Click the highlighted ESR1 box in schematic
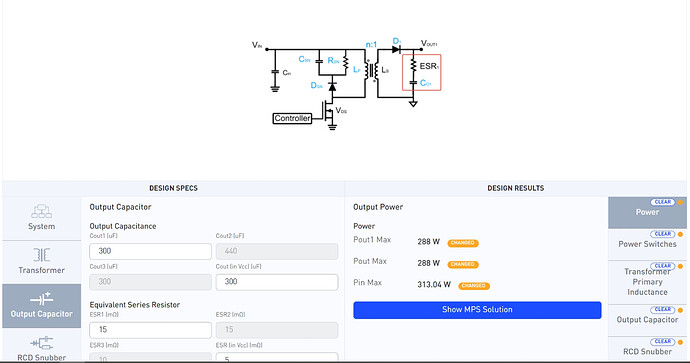The width and height of the screenshot is (690, 363). (421, 73)
